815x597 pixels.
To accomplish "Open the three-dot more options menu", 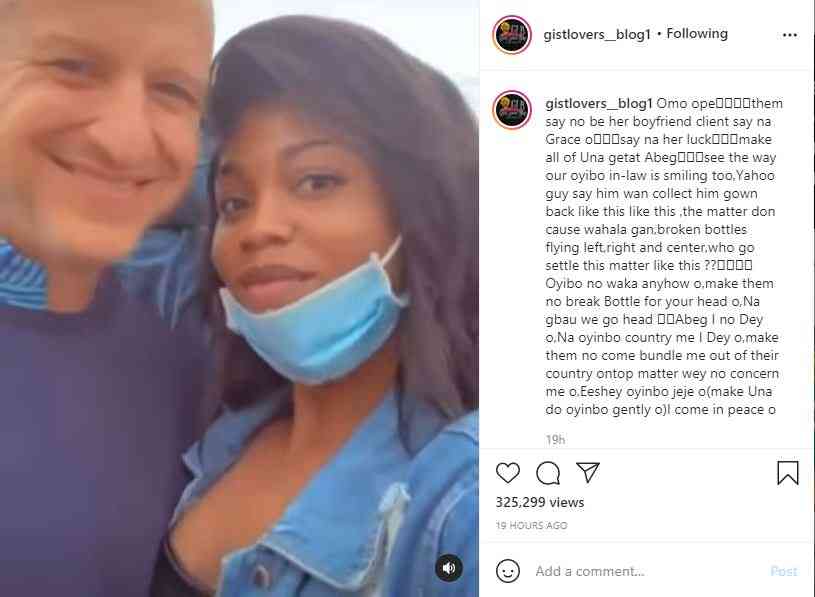I will pyautogui.click(x=790, y=35).
